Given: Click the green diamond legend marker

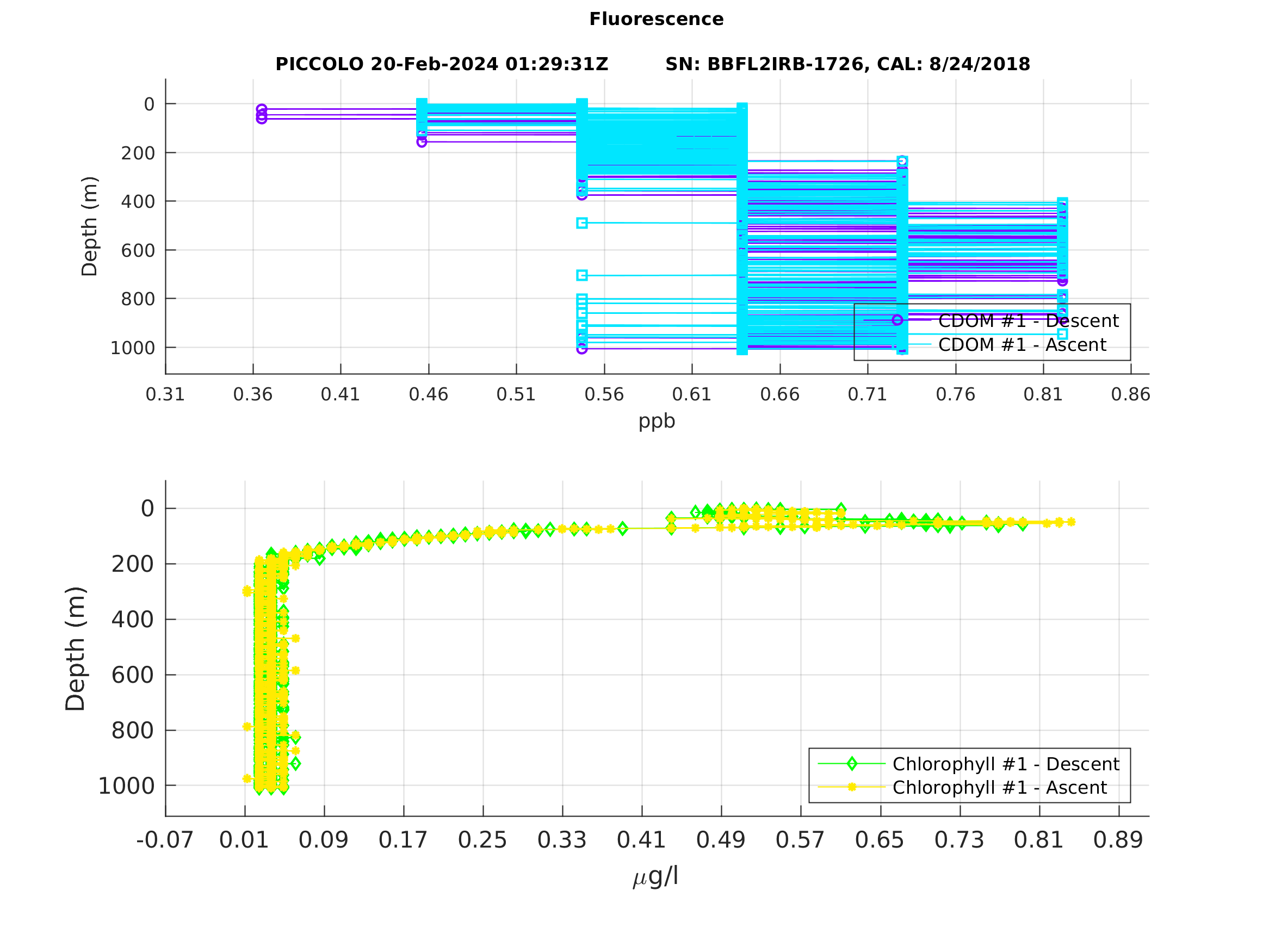Looking at the screenshot, I should [x=852, y=763].
